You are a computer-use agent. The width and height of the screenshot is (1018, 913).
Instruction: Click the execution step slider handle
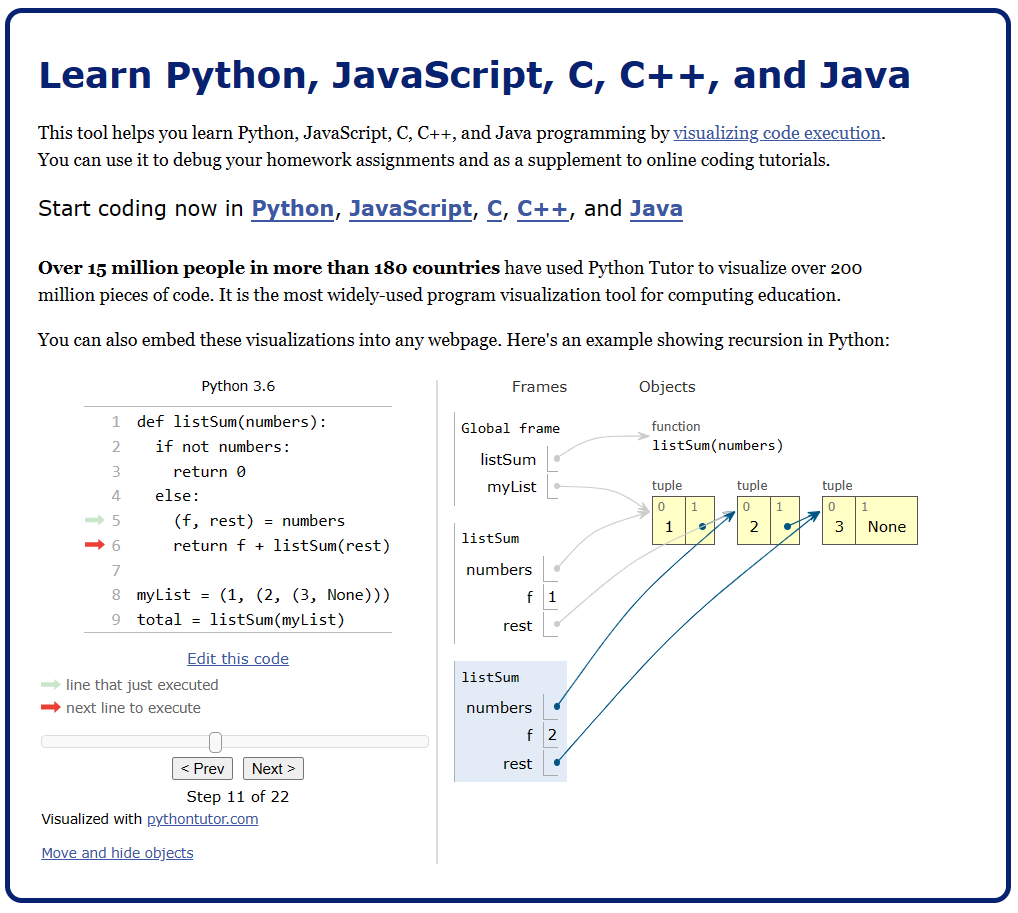(x=216, y=742)
